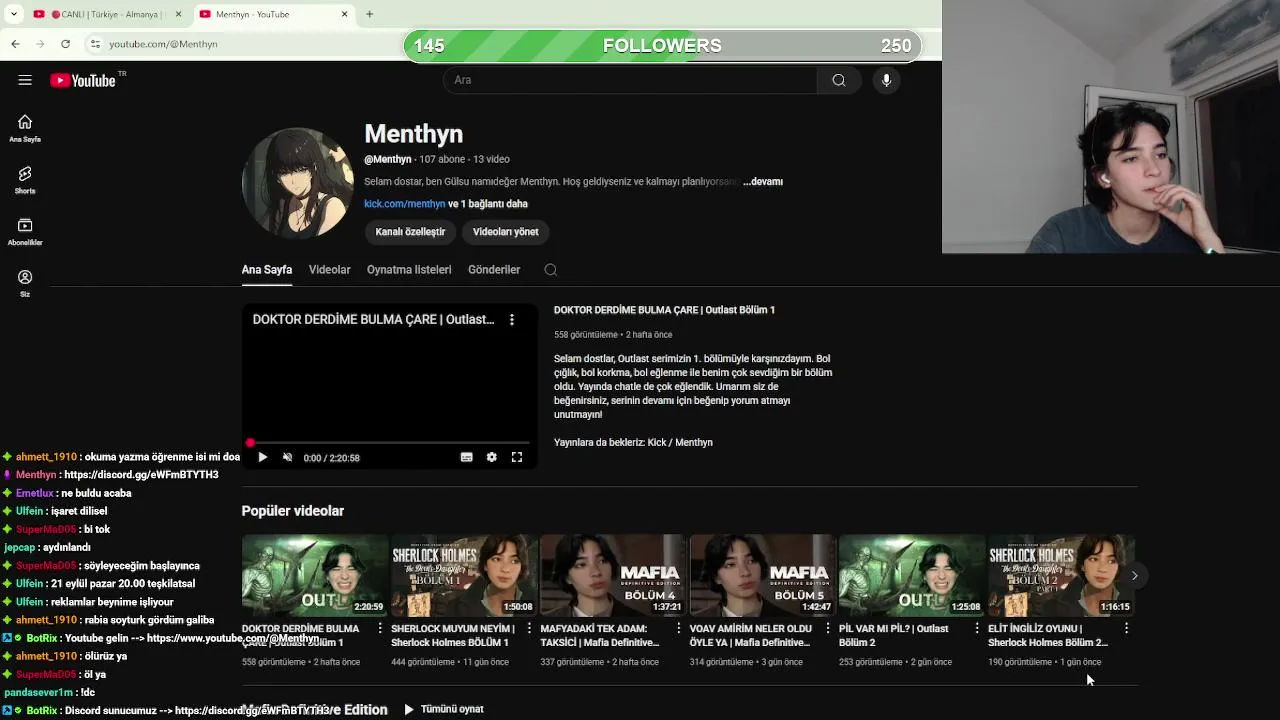Viewport: 1280px width, 720px height.
Task: Search within channel using magnifier icon
Action: [x=551, y=270]
